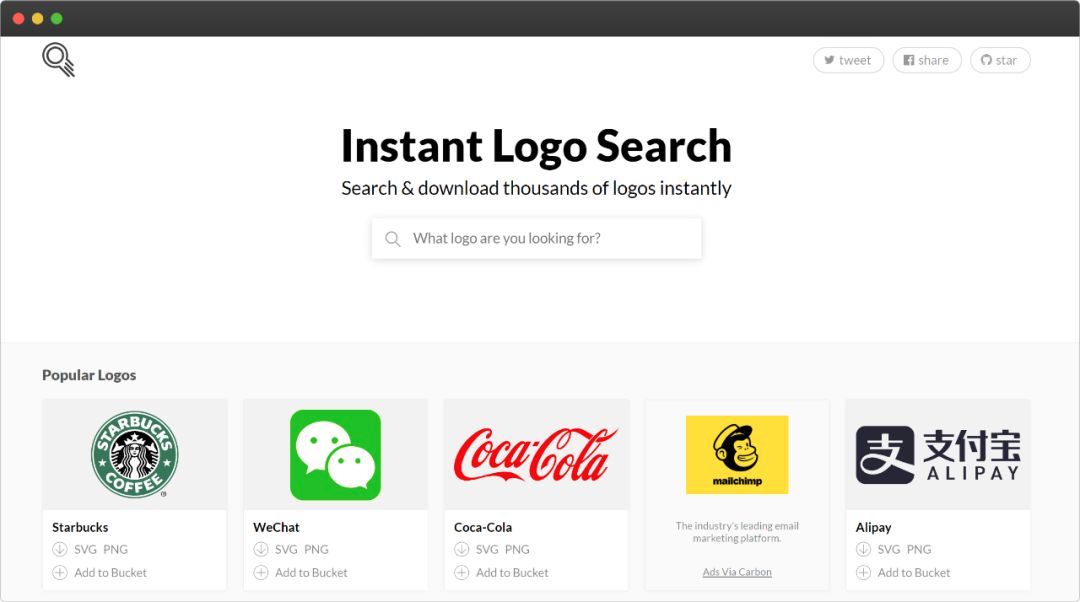Open the Ads Via Carbon link
The width and height of the screenshot is (1080, 602).
(737, 572)
